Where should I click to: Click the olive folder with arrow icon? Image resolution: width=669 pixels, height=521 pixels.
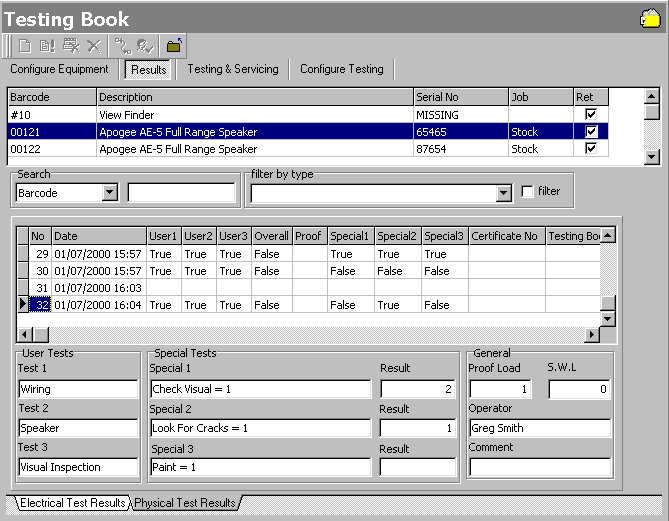click(x=174, y=45)
